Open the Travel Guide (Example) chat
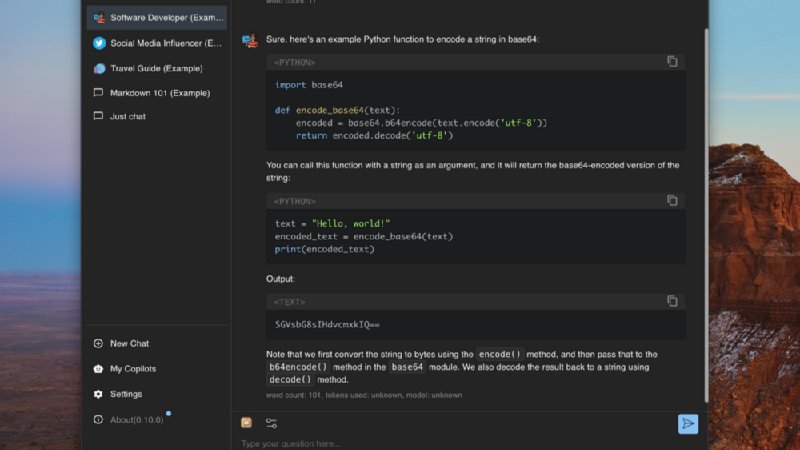 coord(157,68)
